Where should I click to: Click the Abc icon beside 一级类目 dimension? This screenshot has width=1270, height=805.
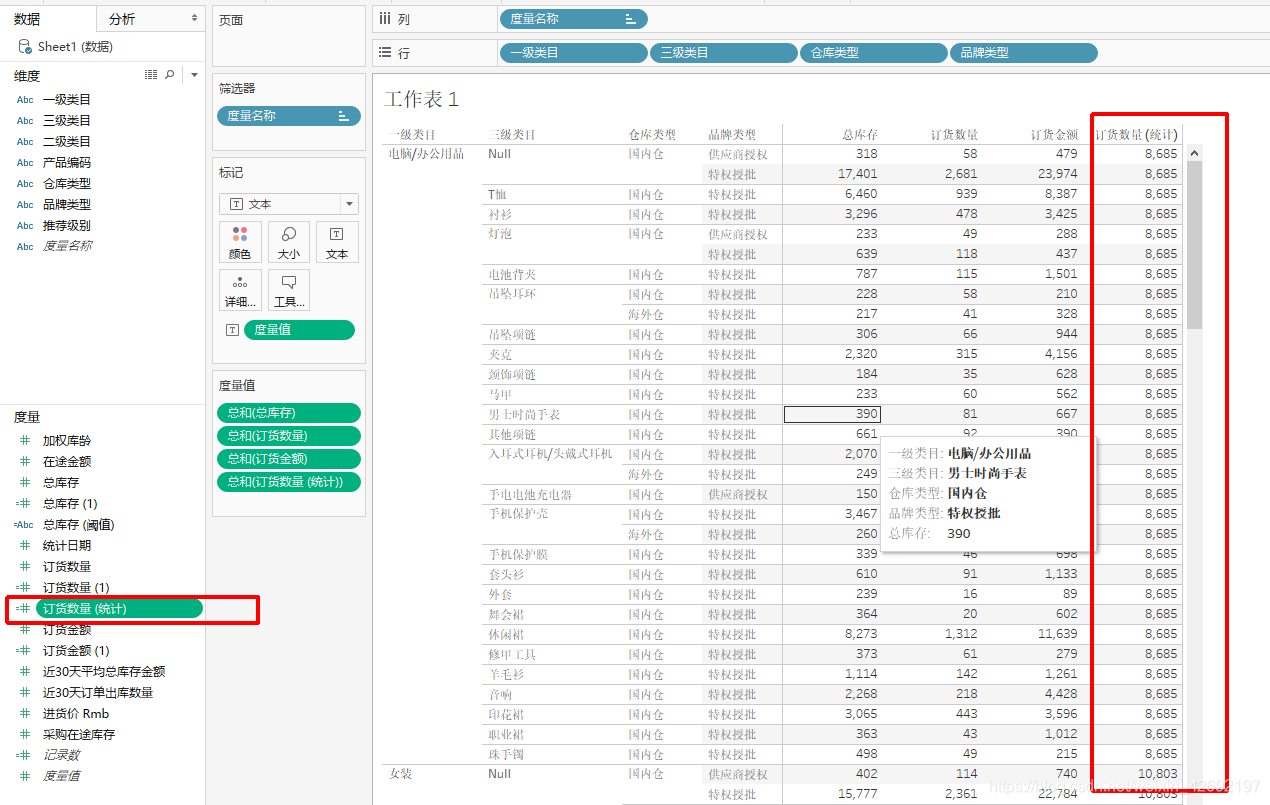pos(25,100)
